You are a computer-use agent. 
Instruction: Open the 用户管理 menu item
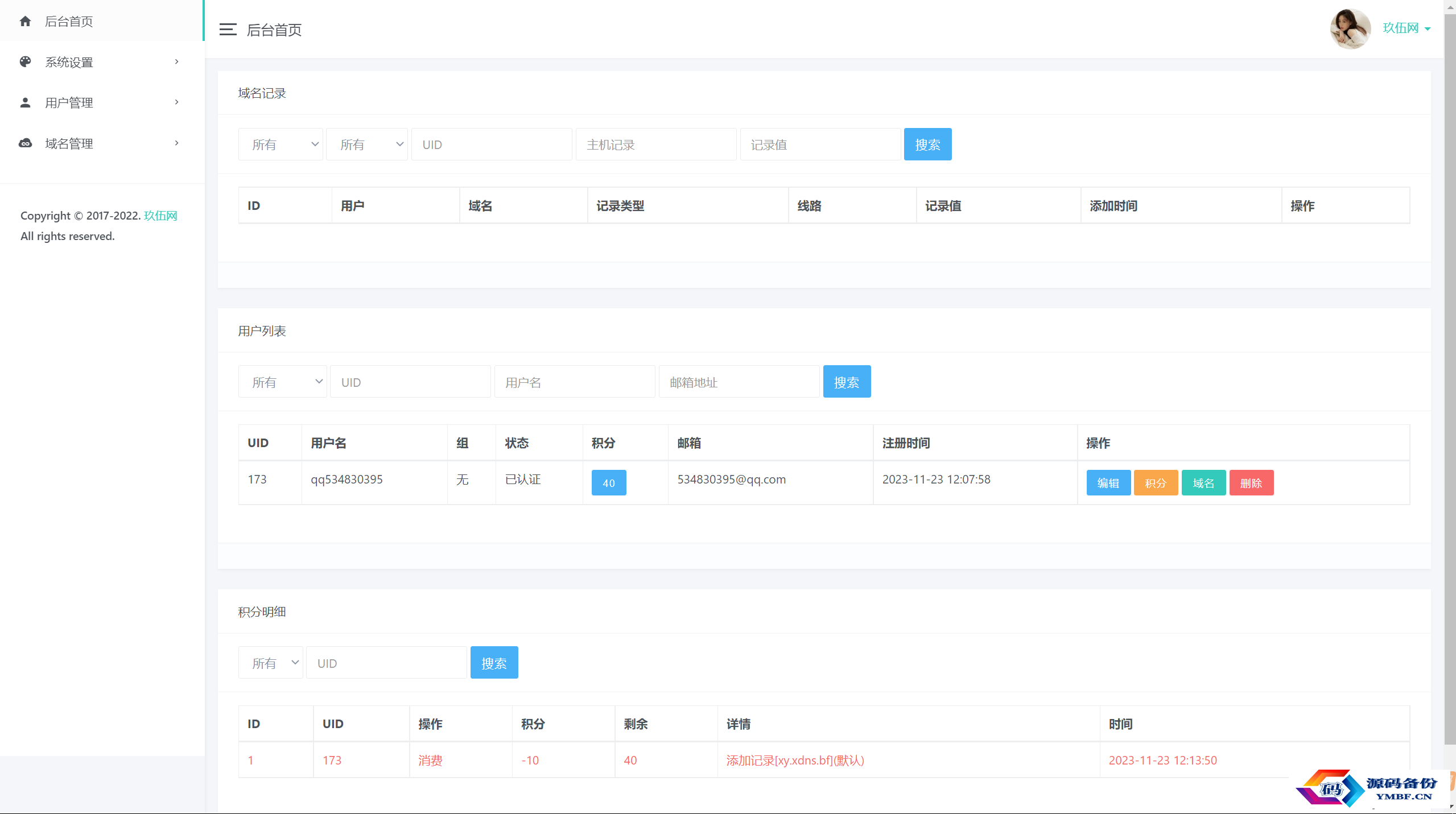(x=102, y=102)
